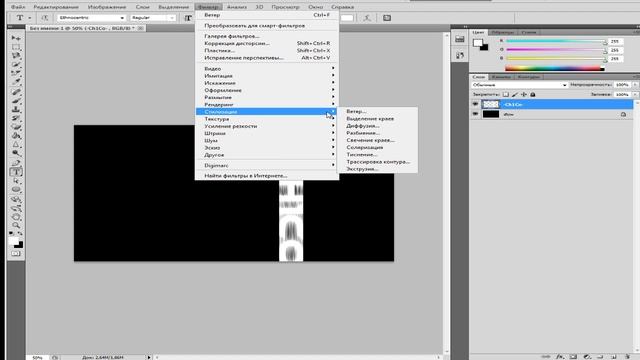Select the Horizontal Type tool in toolbox
640x360 pixels.
(x=16, y=172)
